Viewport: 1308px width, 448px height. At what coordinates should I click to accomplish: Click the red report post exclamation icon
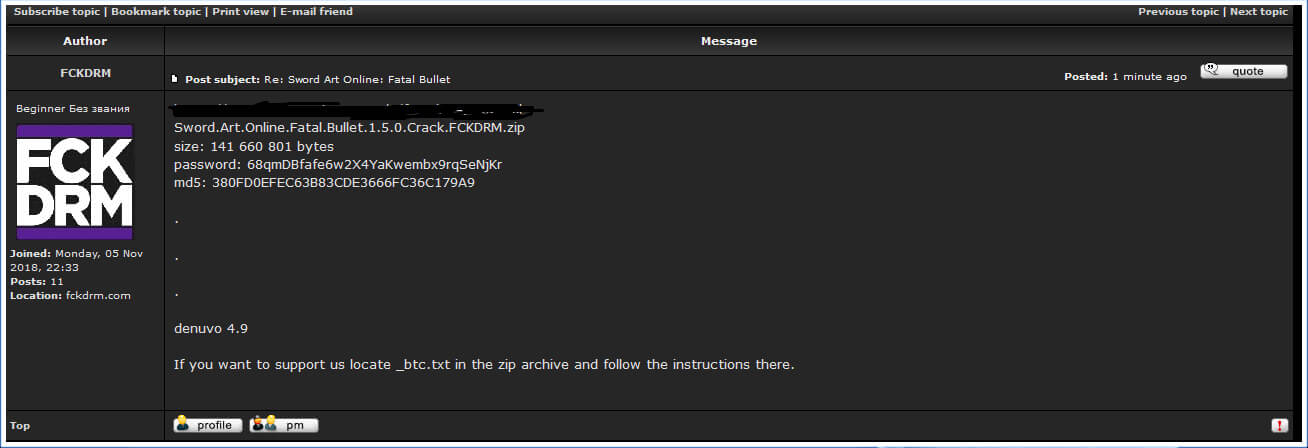(1279, 425)
